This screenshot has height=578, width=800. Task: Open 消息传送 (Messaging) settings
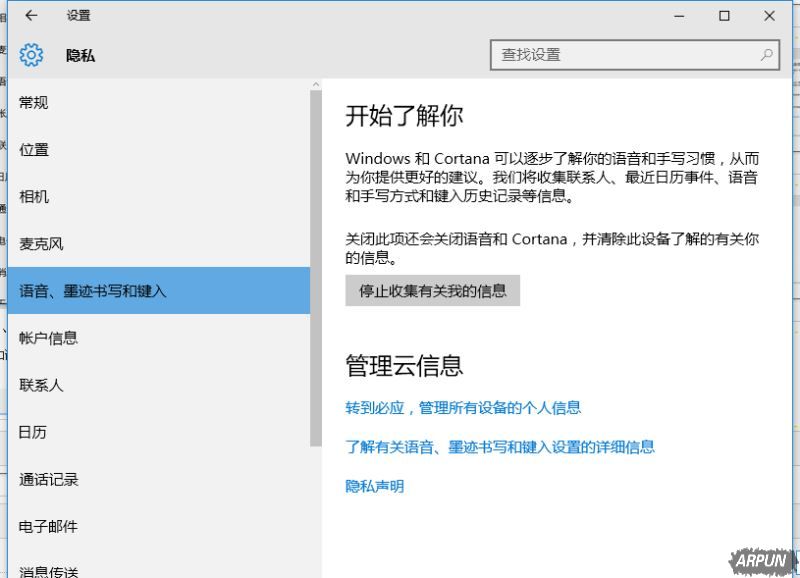[49, 570]
